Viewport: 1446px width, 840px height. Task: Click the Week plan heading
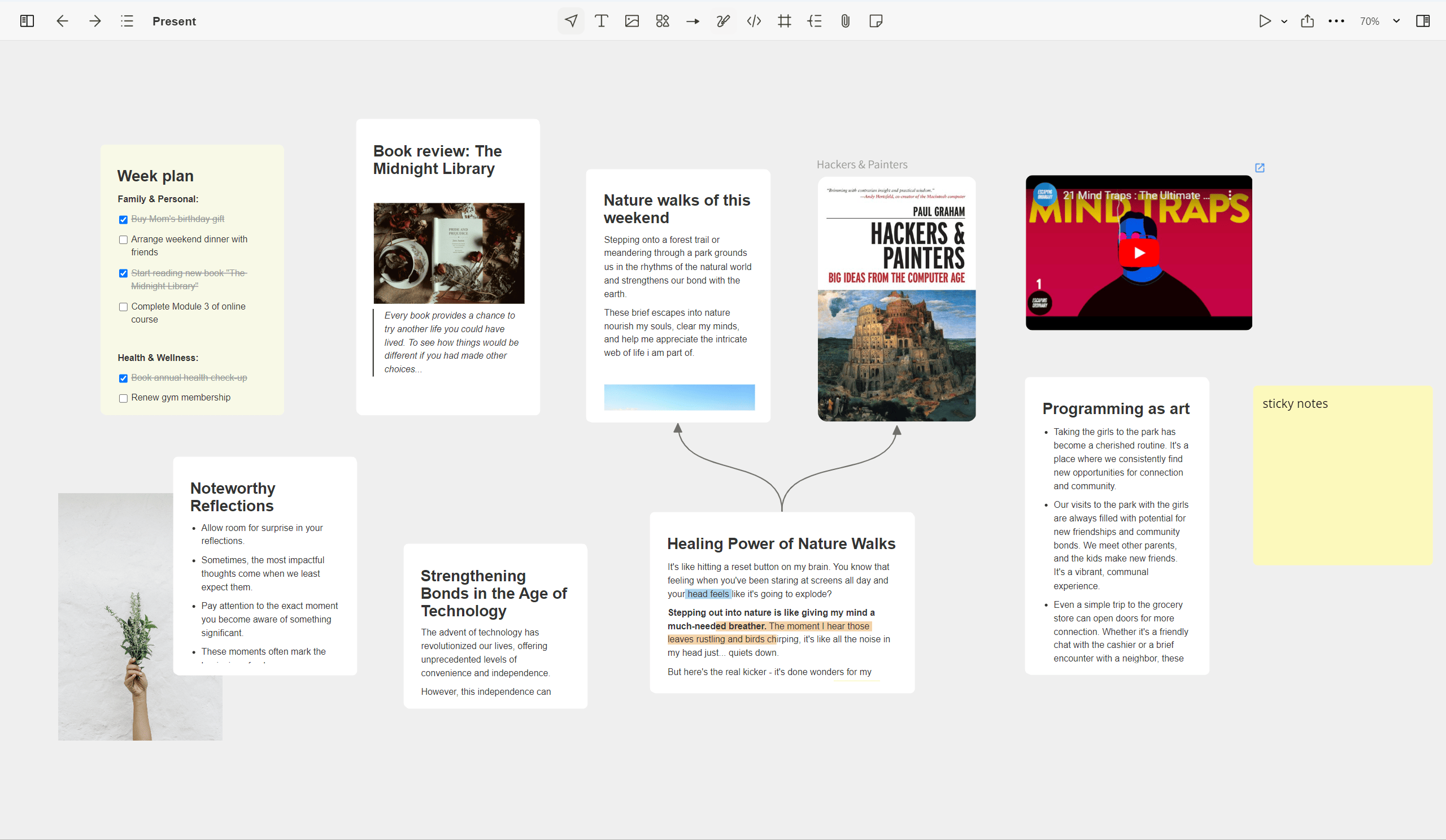click(x=155, y=176)
